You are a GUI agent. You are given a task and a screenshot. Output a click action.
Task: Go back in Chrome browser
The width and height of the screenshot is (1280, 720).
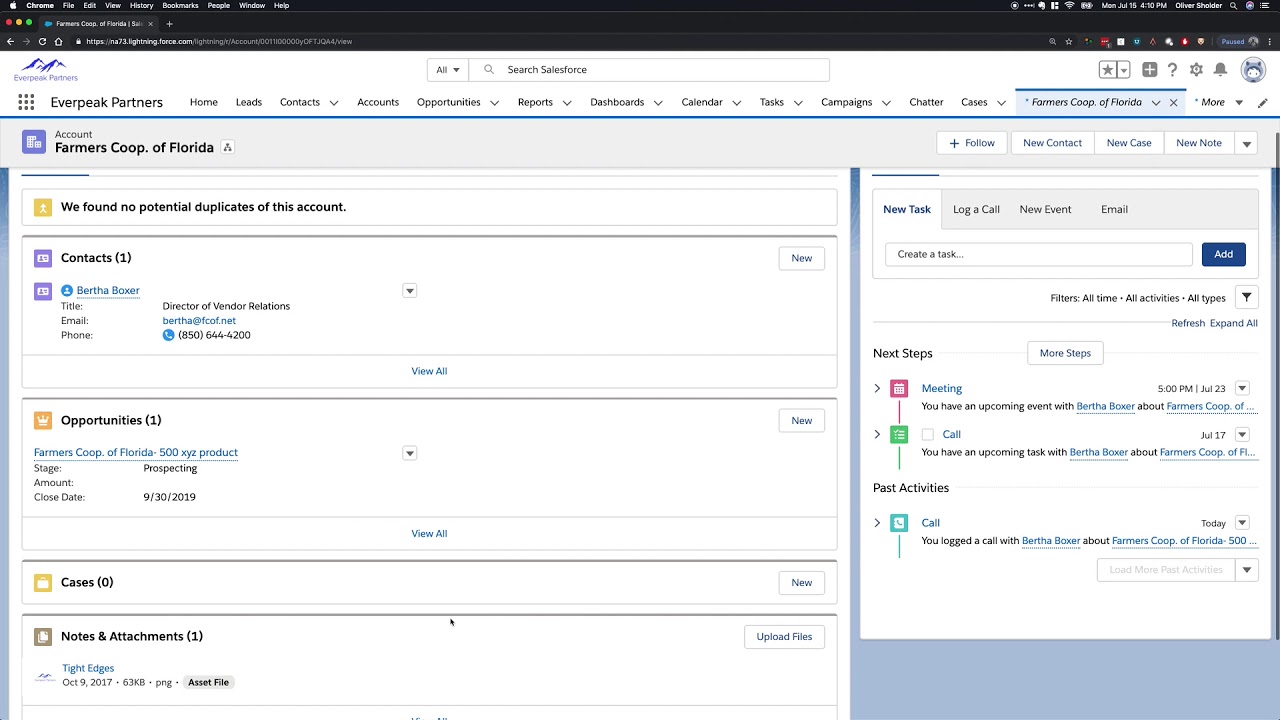coord(10,41)
